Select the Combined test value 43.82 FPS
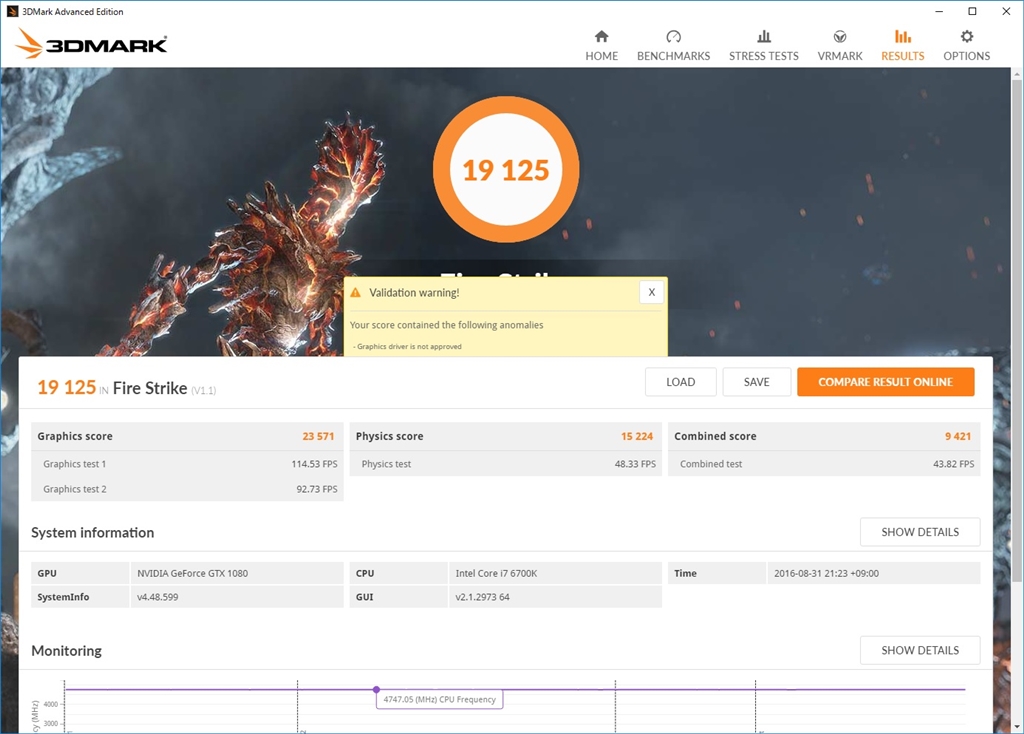 (x=953, y=464)
